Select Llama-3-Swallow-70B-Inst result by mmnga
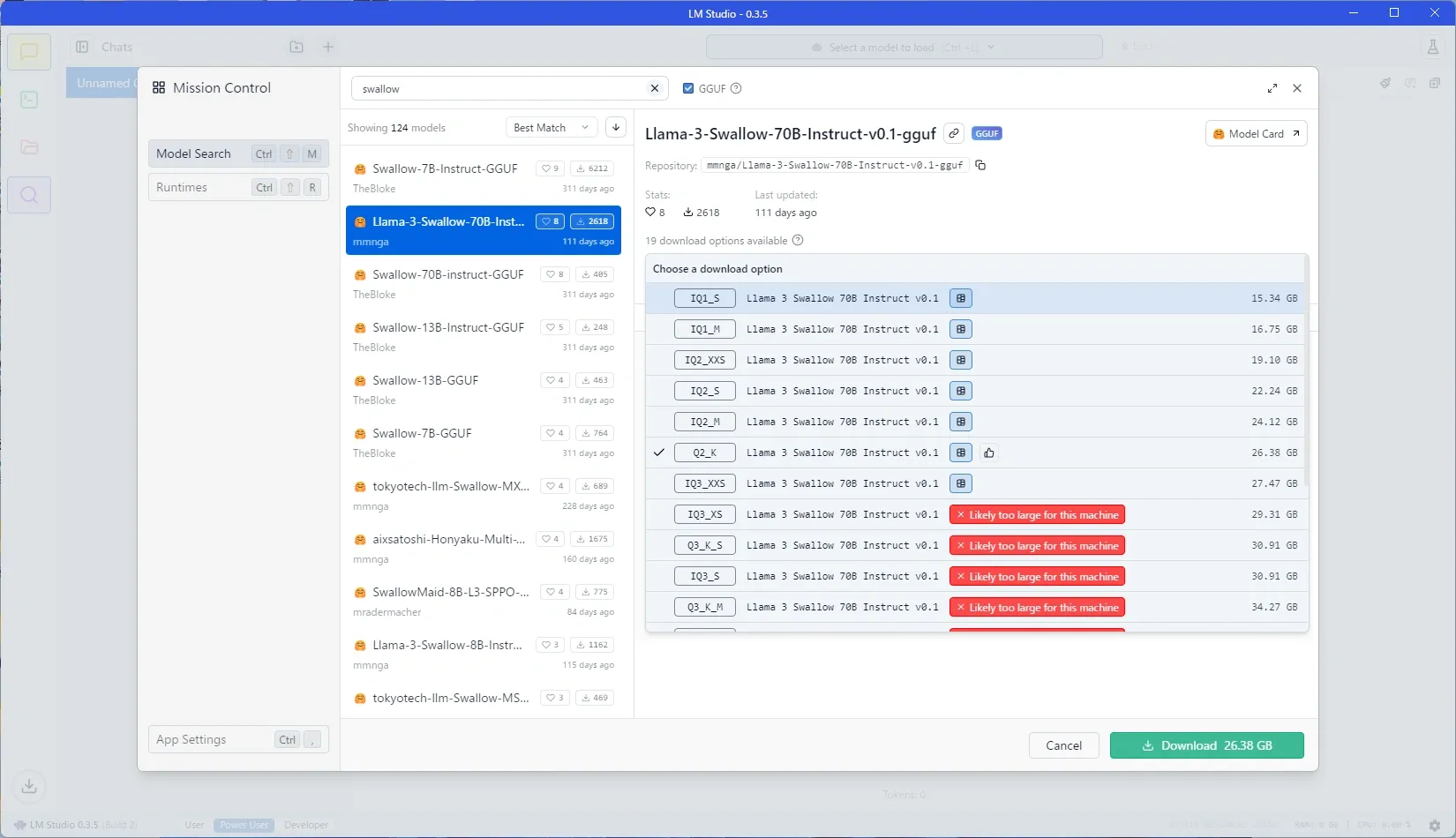The width and height of the screenshot is (1456, 838). (x=484, y=230)
